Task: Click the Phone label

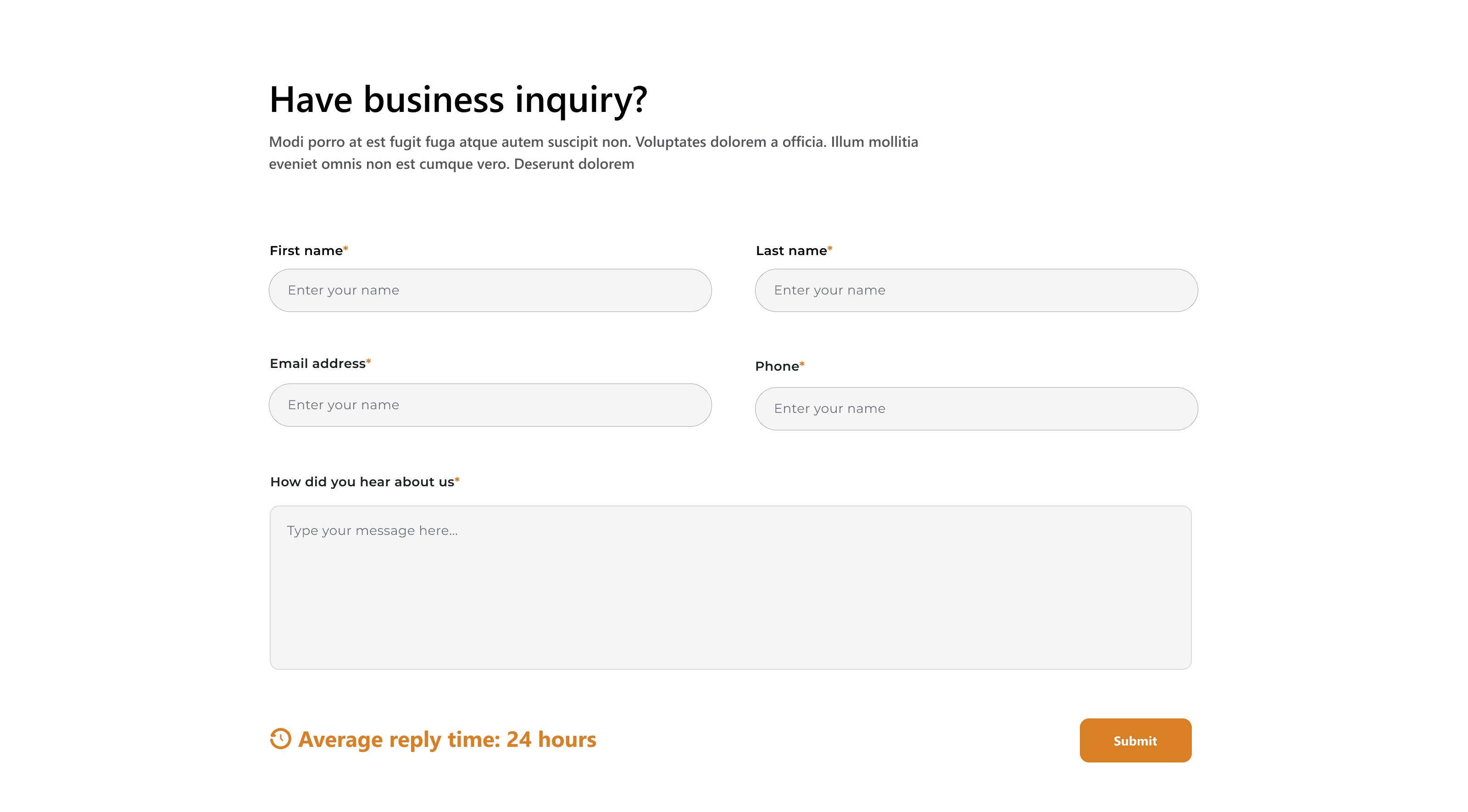Action: click(x=777, y=367)
